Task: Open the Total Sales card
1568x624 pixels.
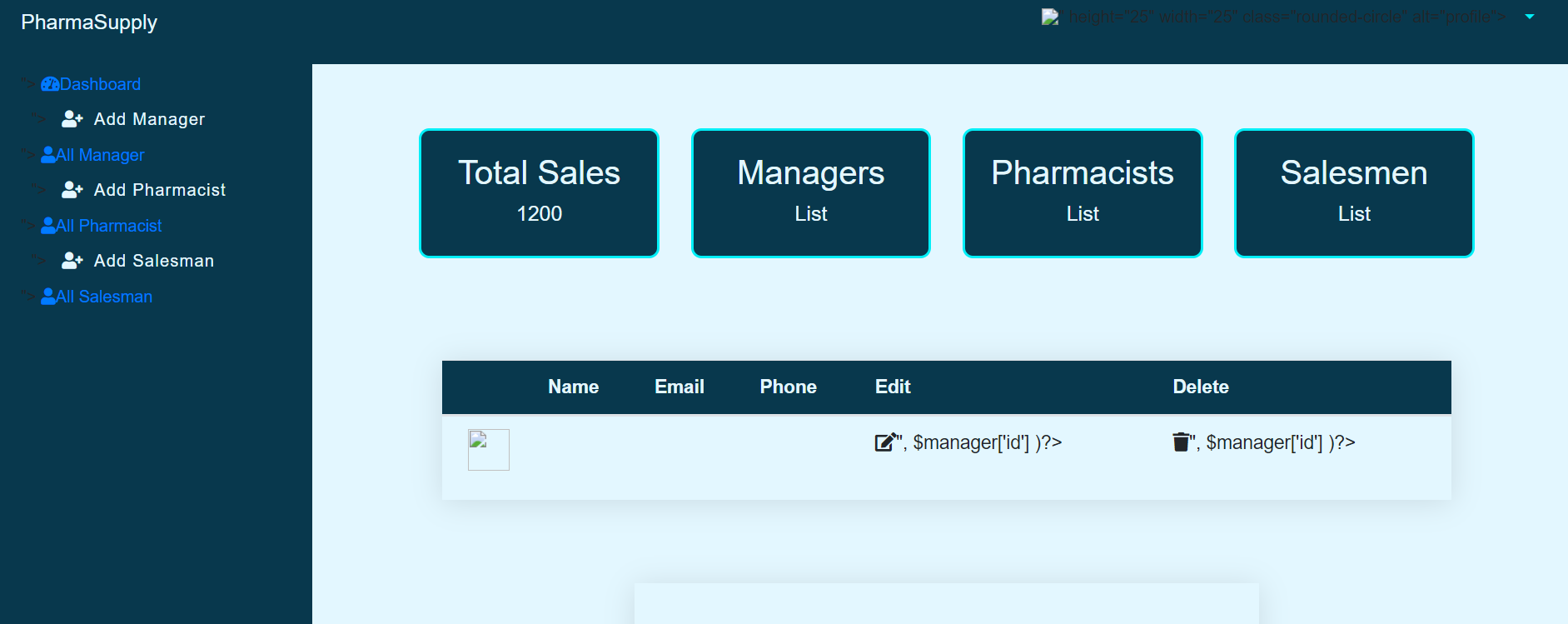Action: click(x=539, y=193)
